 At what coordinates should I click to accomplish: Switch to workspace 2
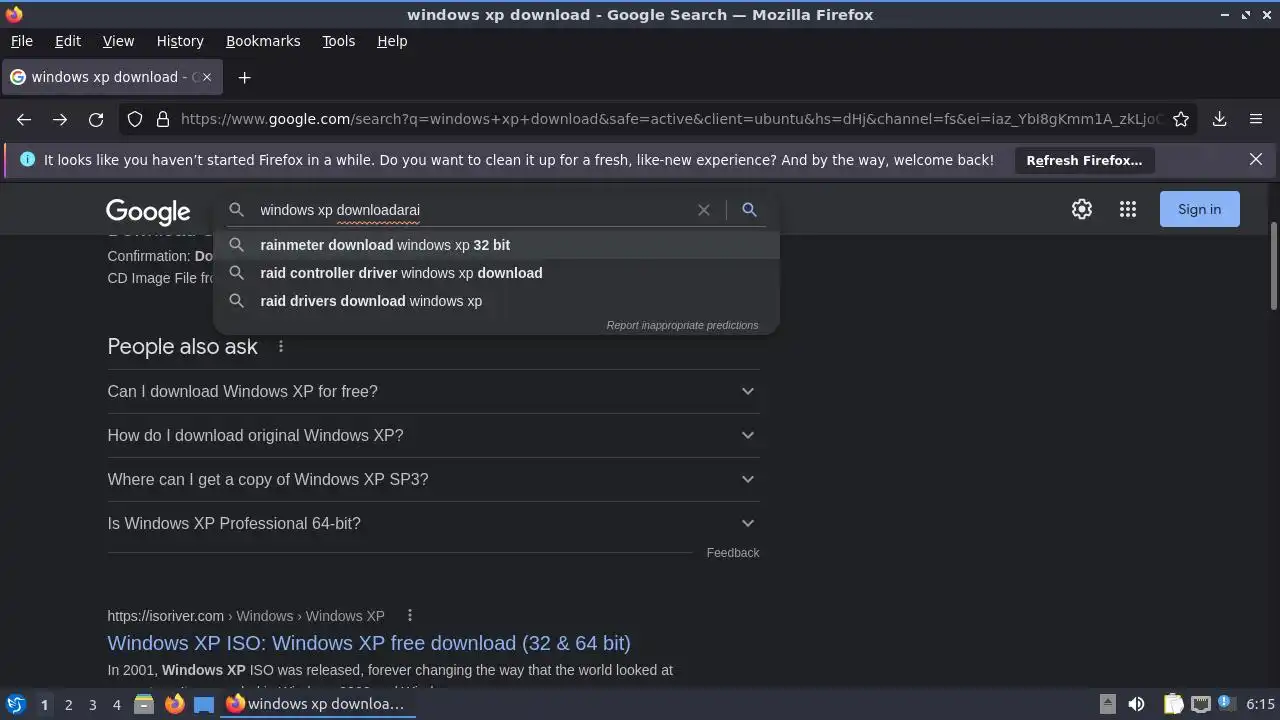click(x=68, y=705)
